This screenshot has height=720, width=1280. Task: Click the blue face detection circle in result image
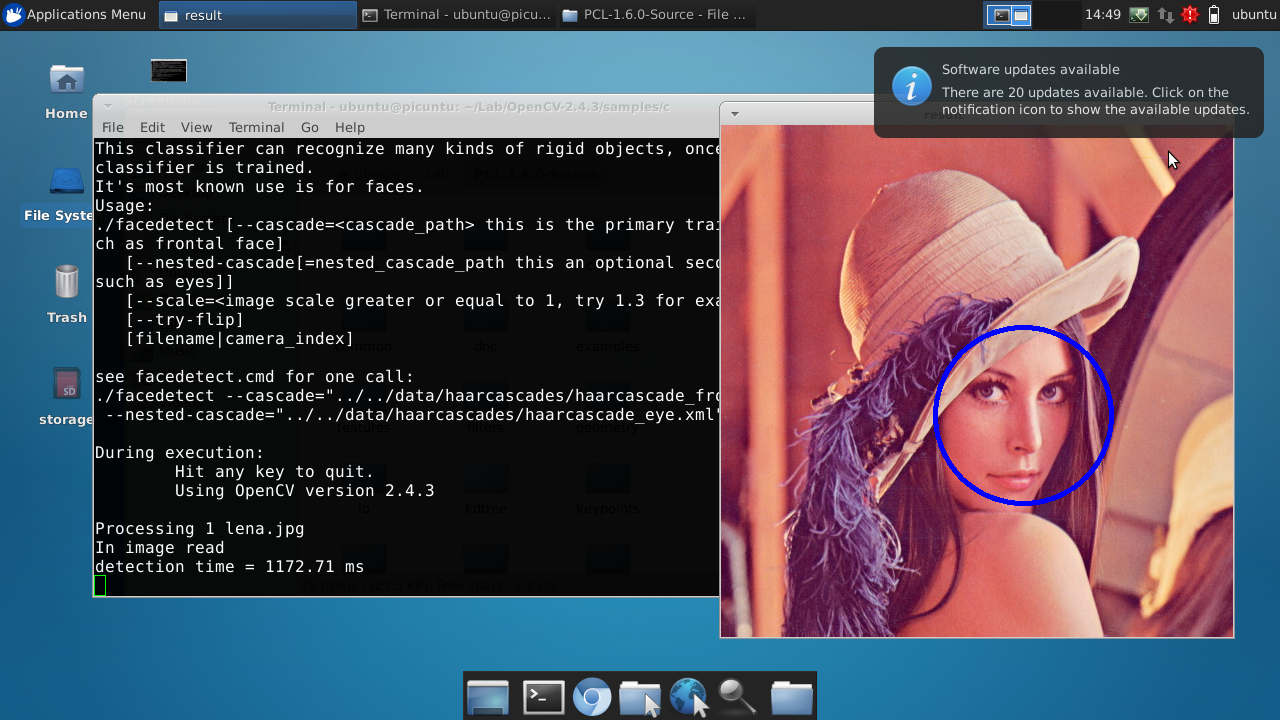tap(1023, 415)
